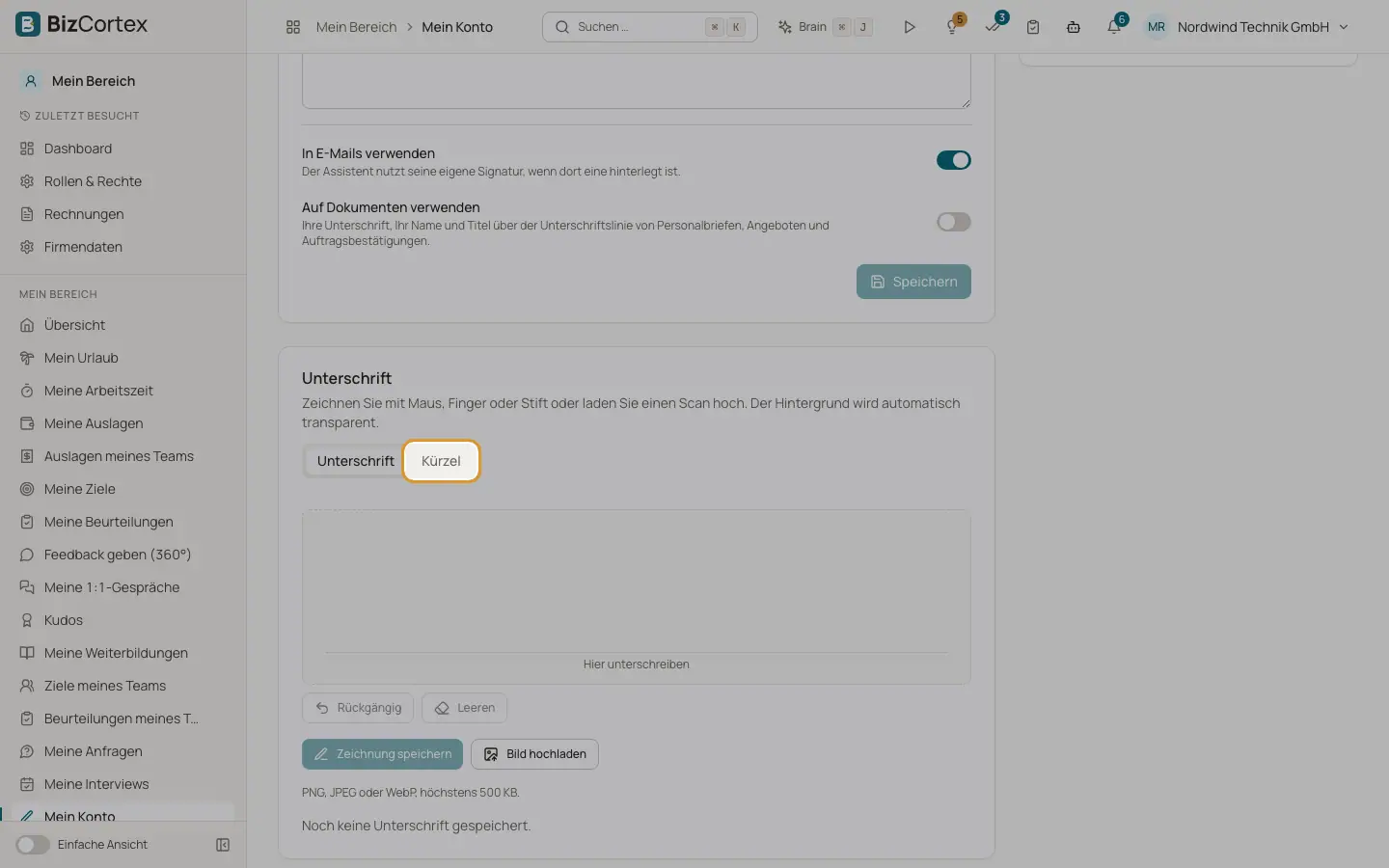This screenshot has height=868, width=1389.
Task: Click in the signature drawing canvas
Action: 637,596
